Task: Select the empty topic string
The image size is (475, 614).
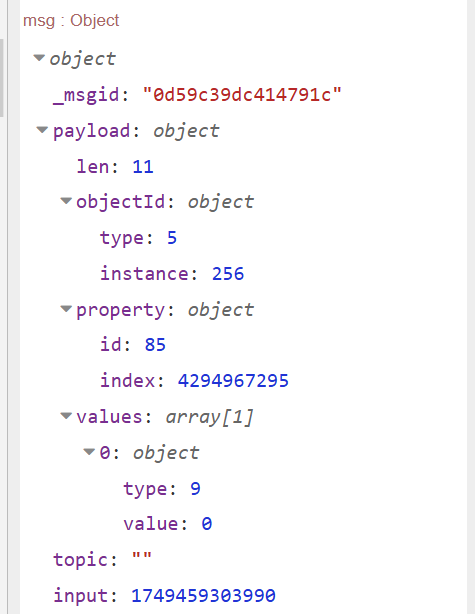Action: click(x=142, y=556)
